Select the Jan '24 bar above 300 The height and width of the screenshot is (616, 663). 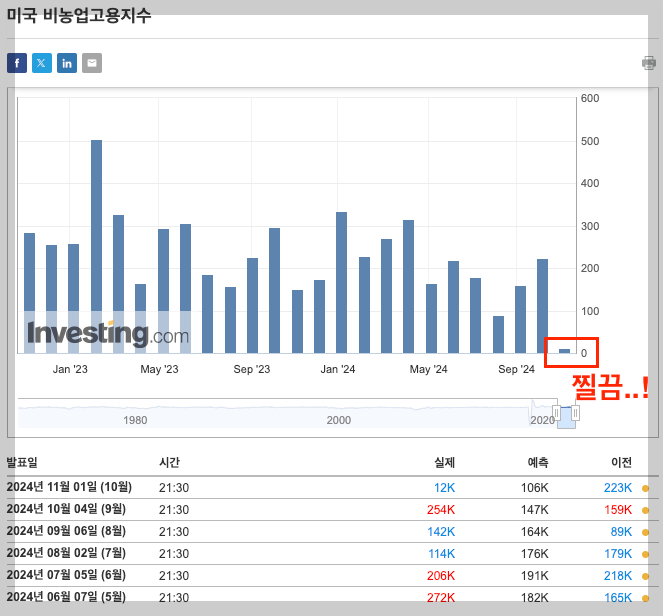pos(342,282)
